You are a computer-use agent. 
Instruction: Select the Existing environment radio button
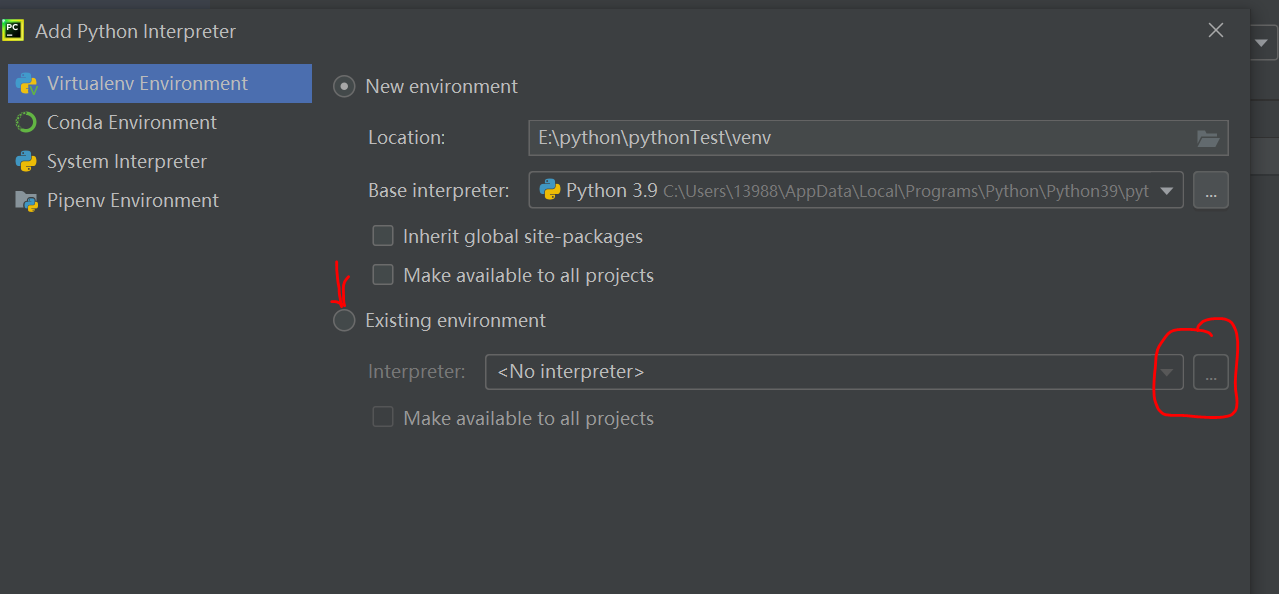pyautogui.click(x=344, y=320)
